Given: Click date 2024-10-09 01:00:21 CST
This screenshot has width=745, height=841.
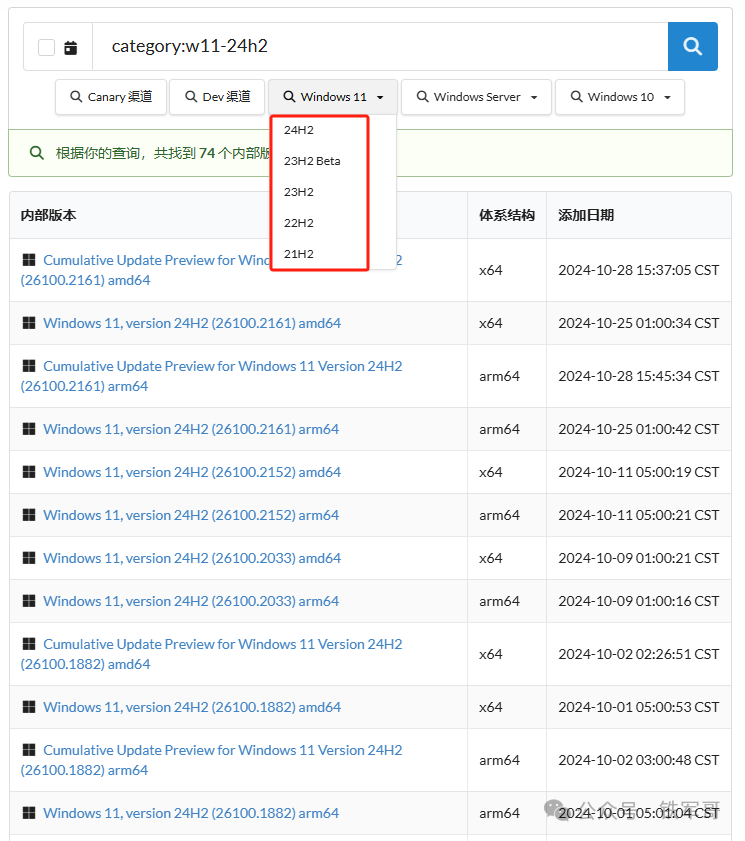Looking at the screenshot, I should [638, 558].
